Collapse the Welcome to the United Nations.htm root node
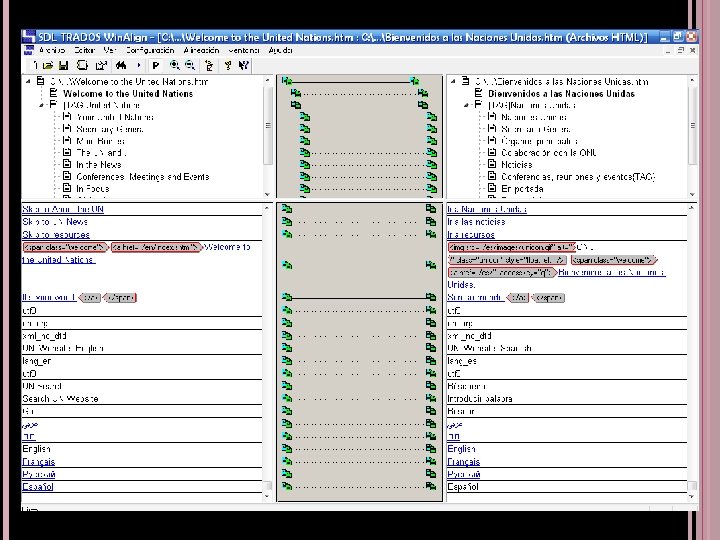This screenshot has height=540, width=720. [28, 81]
